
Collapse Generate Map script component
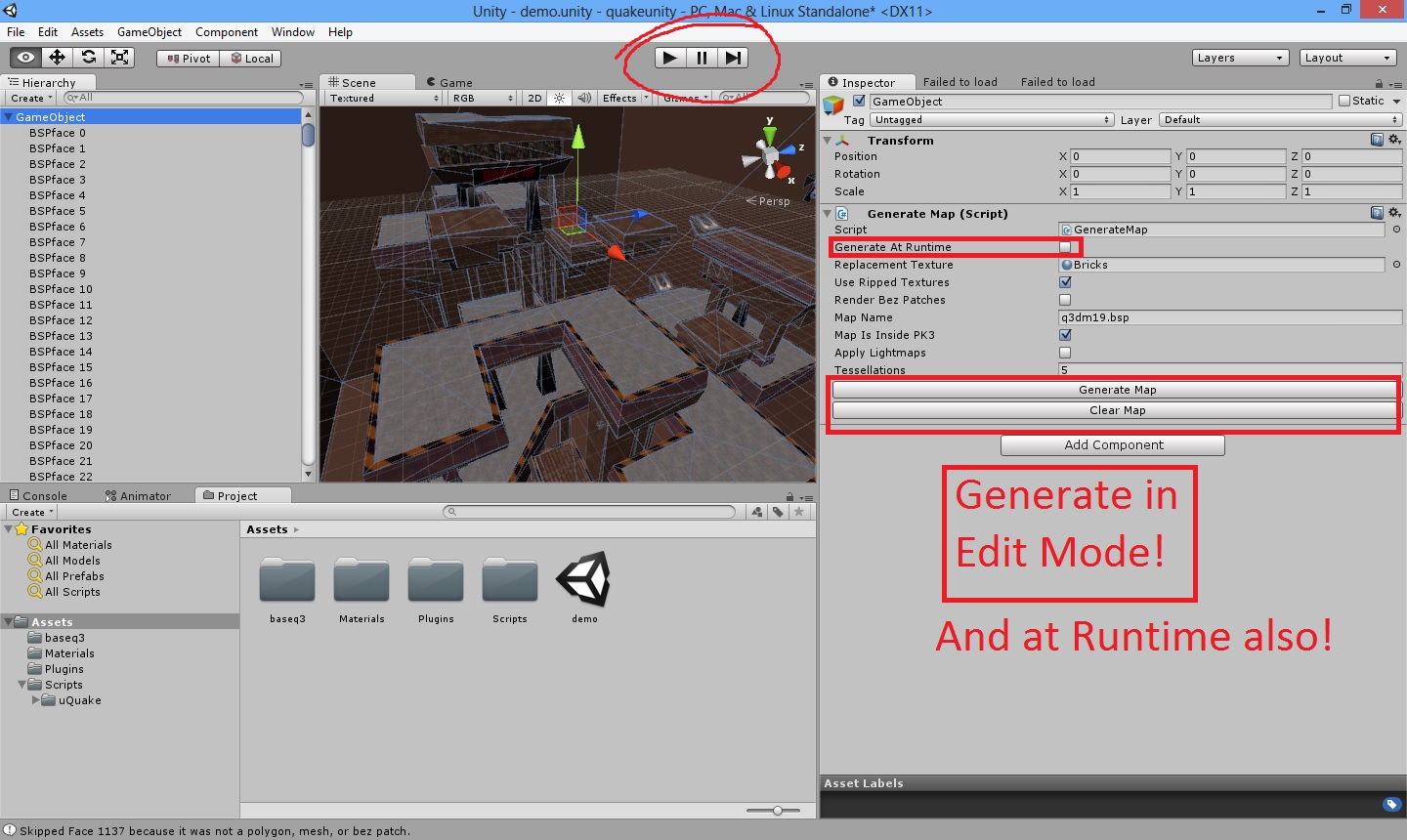[x=828, y=214]
